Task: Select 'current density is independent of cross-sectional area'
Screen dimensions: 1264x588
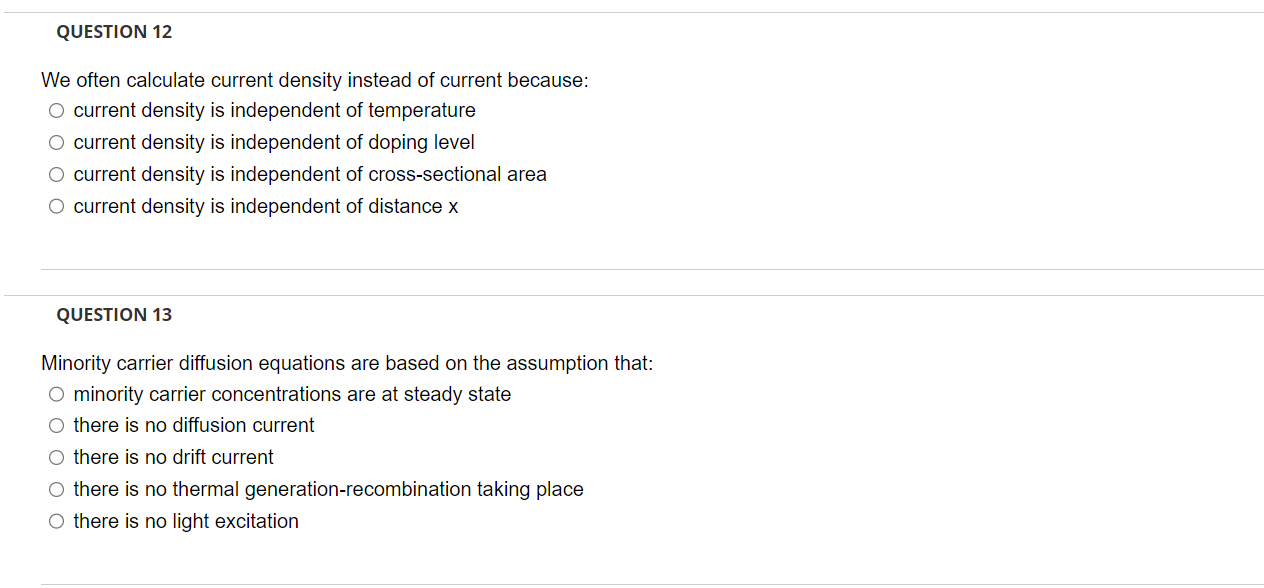Action: 56,174
